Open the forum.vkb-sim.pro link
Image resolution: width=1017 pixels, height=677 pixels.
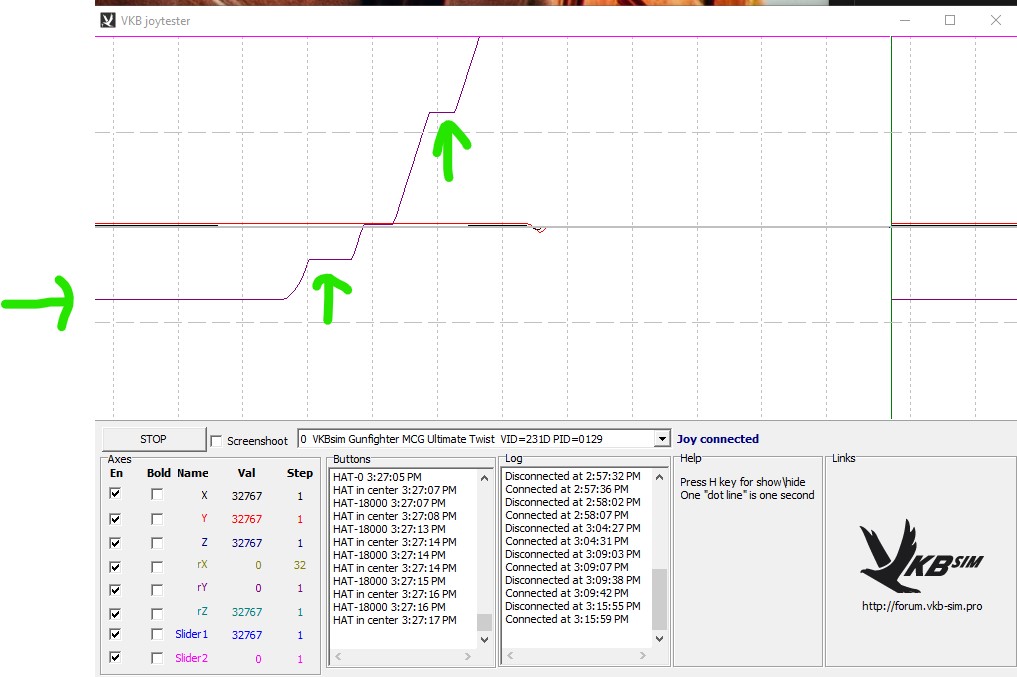point(922,606)
